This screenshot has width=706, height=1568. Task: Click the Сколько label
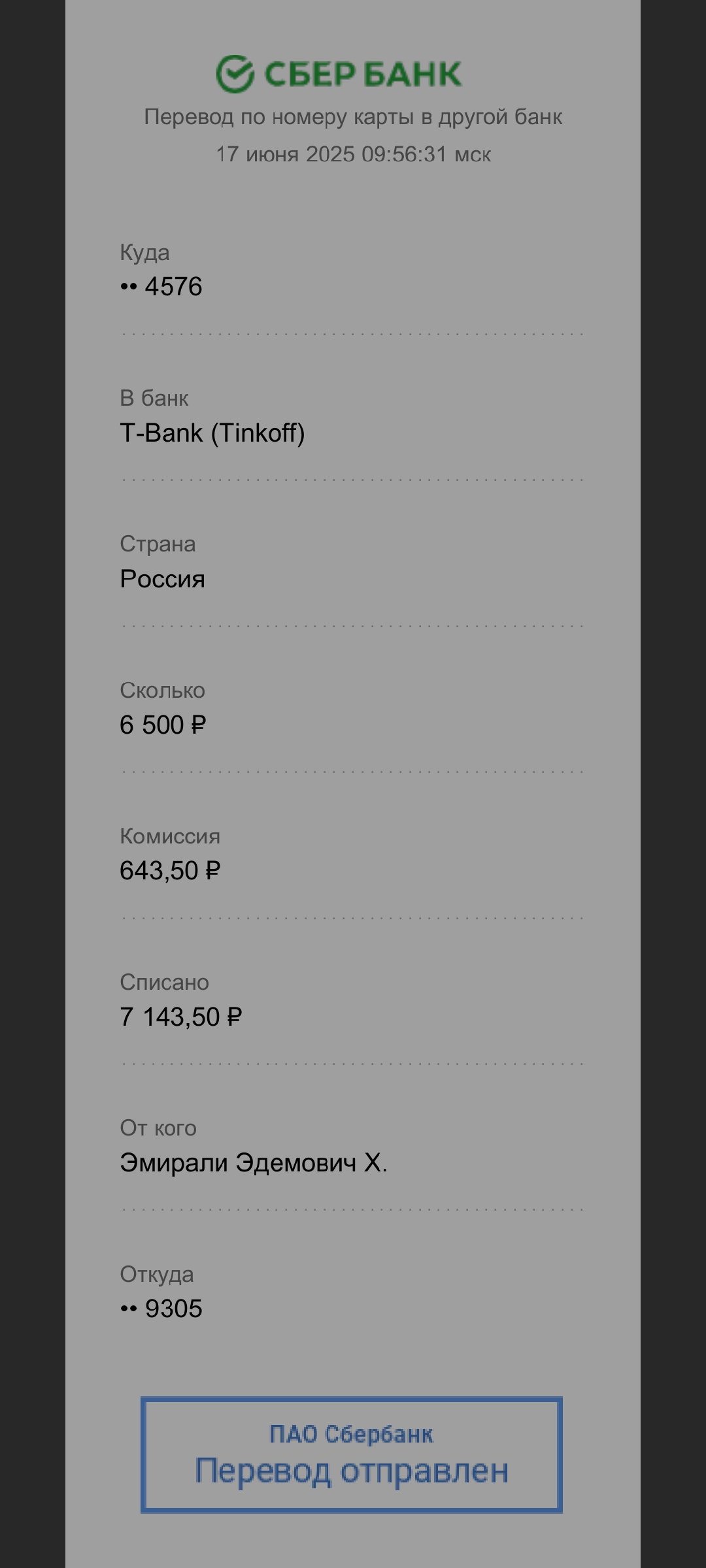tap(162, 691)
